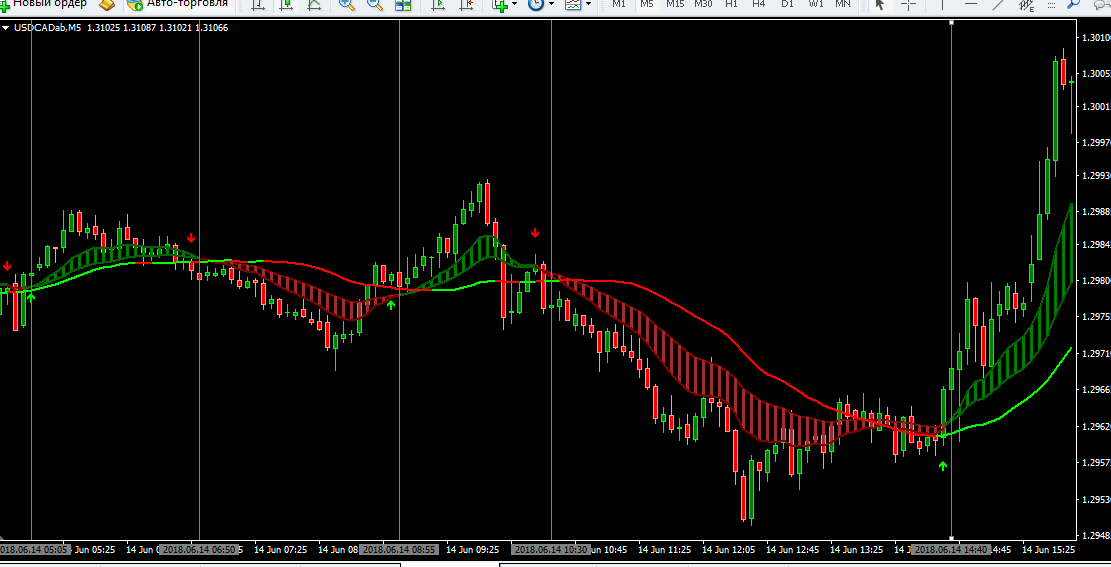Switch timeframe to M30

coord(703,4)
